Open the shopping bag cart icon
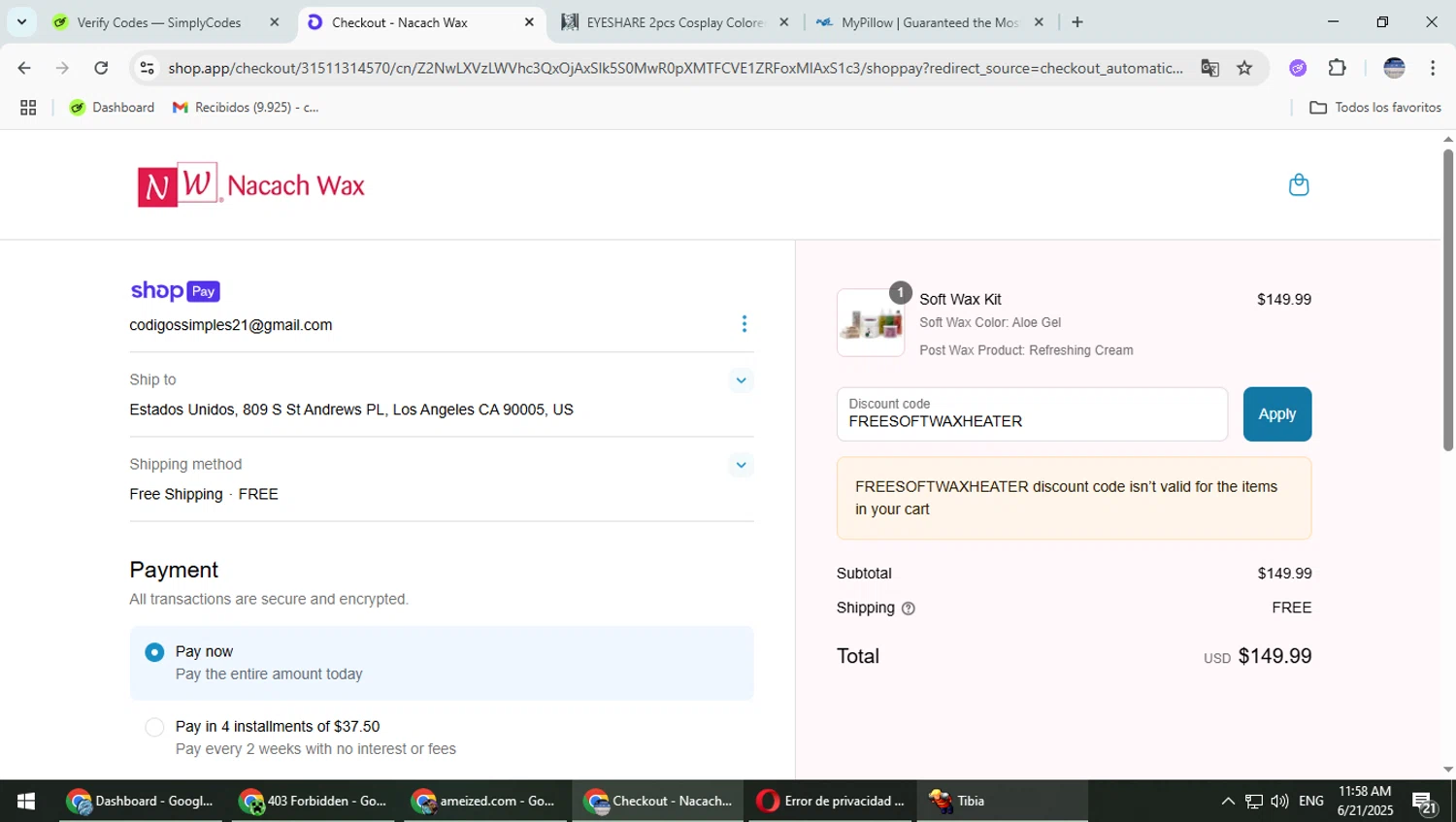1456x822 pixels. [x=1299, y=184]
